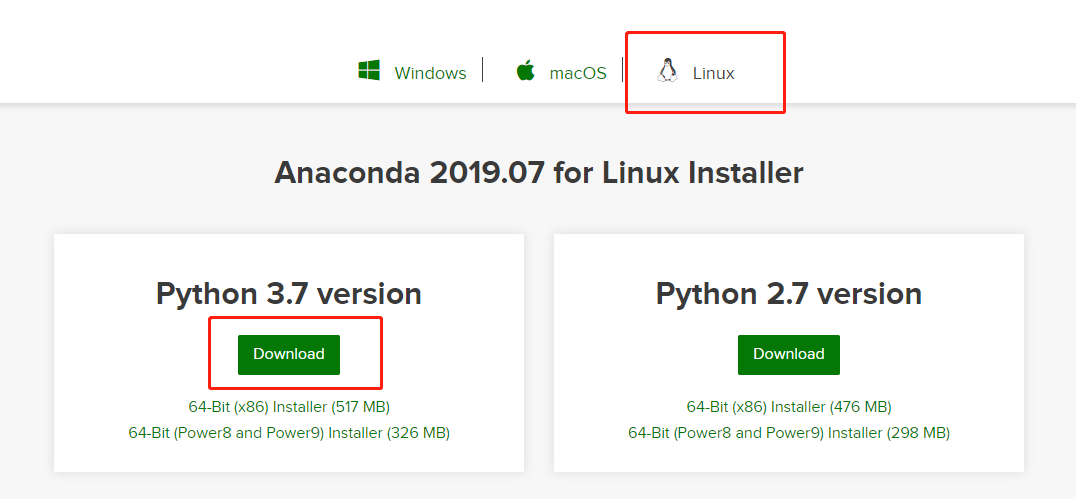This screenshot has height=499, width=1076.
Task: Click the Anaconda 2019.07 for Linux Installer heading
Action: (539, 173)
